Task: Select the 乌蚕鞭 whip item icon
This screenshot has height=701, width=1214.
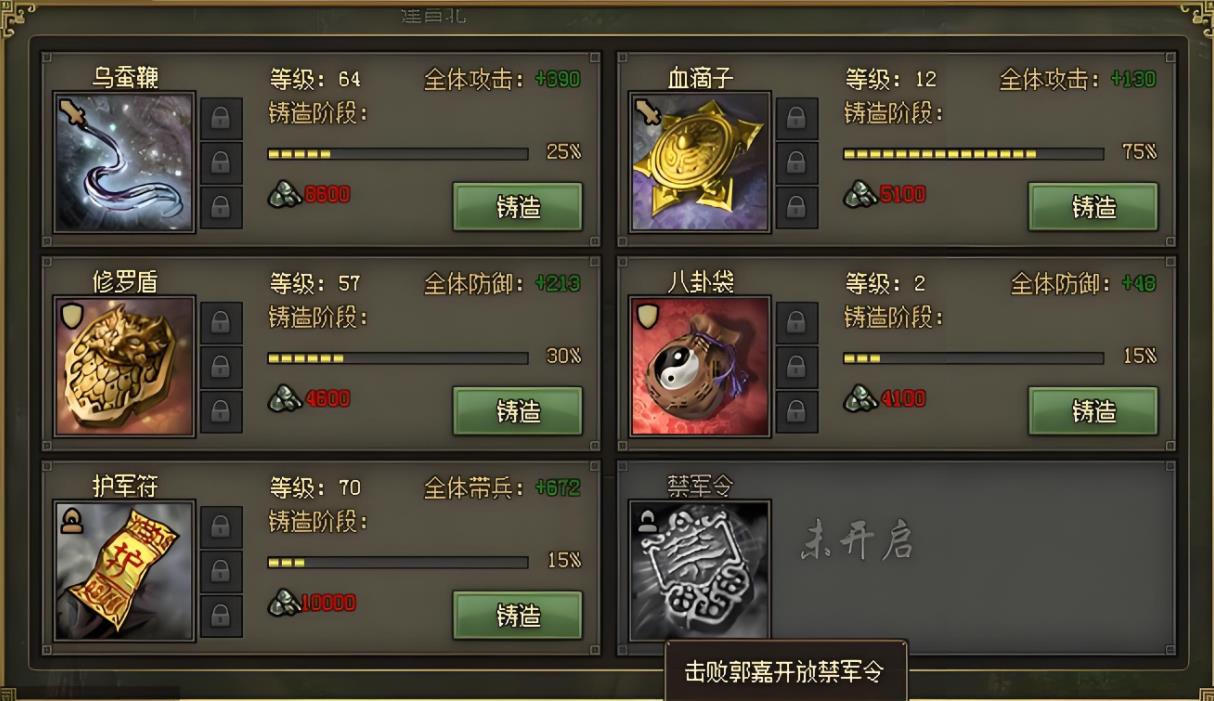Action: (x=124, y=162)
